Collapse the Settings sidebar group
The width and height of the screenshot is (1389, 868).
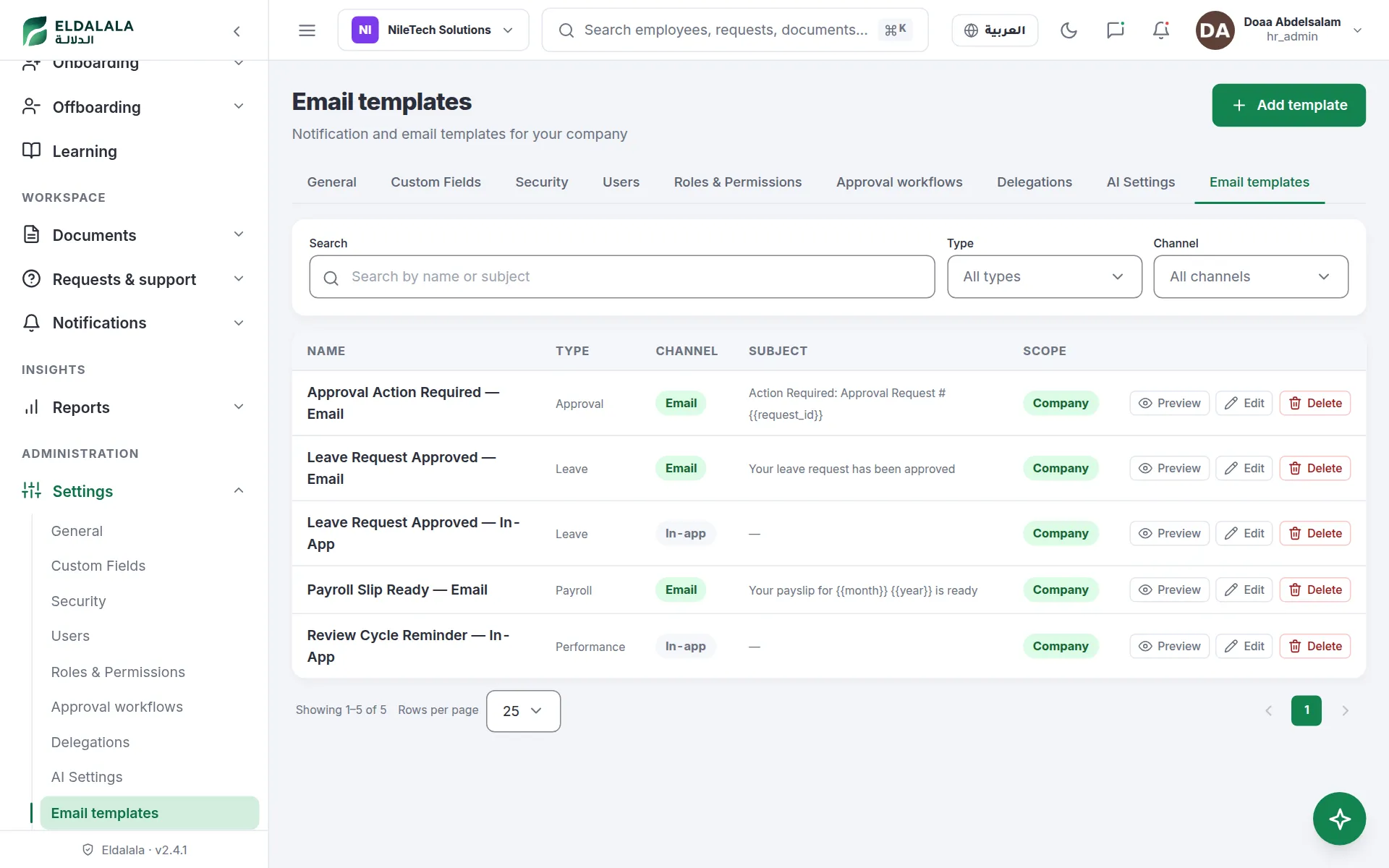point(134,491)
